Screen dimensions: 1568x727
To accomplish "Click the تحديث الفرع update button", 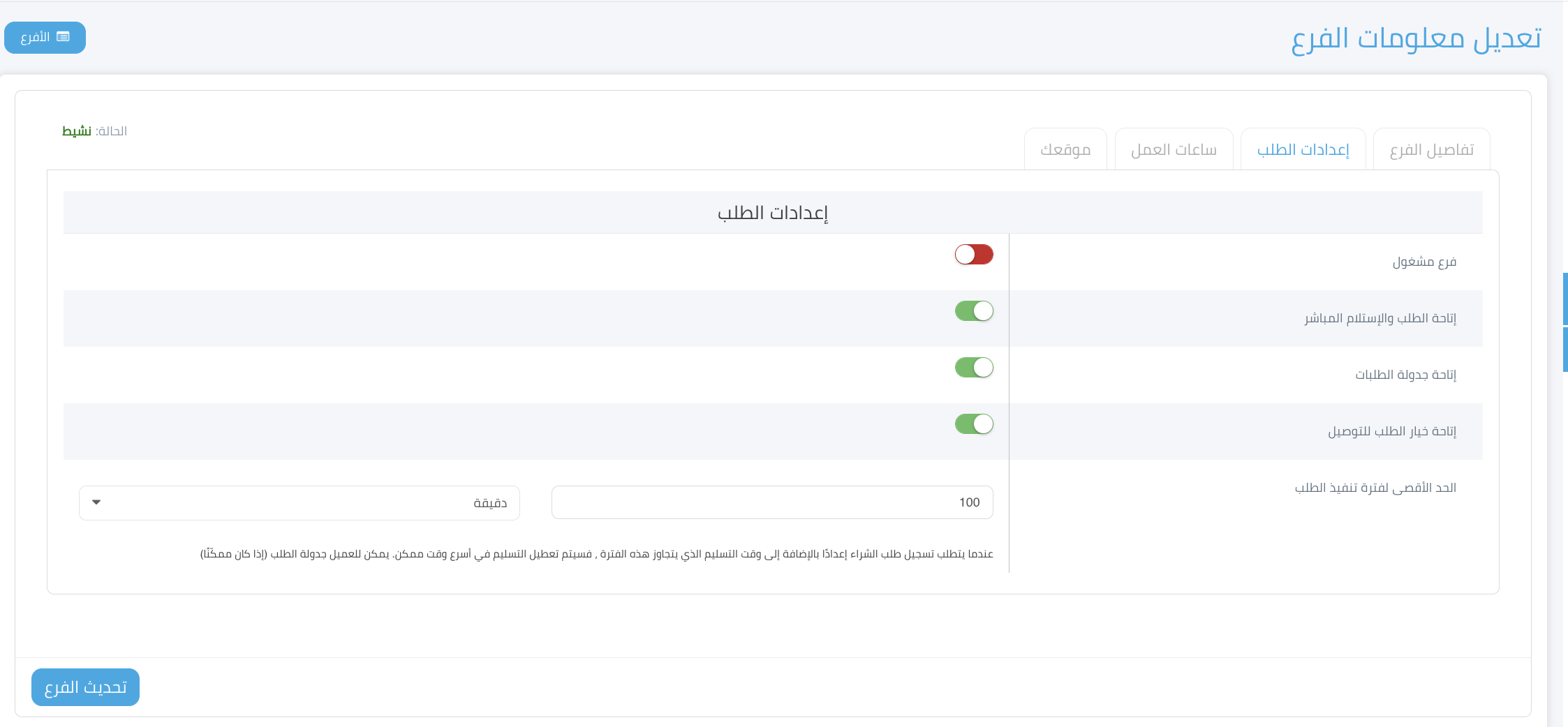I will pyautogui.click(x=84, y=687).
